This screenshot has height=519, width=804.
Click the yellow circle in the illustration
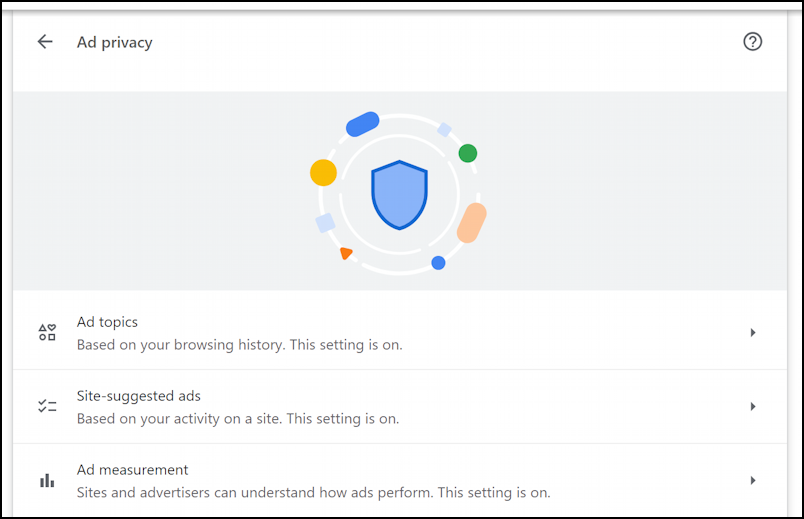pyautogui.click(x=323, y=172)
